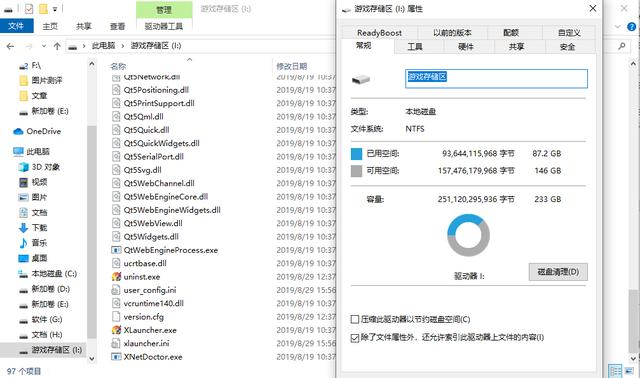
Task: Open the 安全 tab in properties
Action: click(567, 47)
